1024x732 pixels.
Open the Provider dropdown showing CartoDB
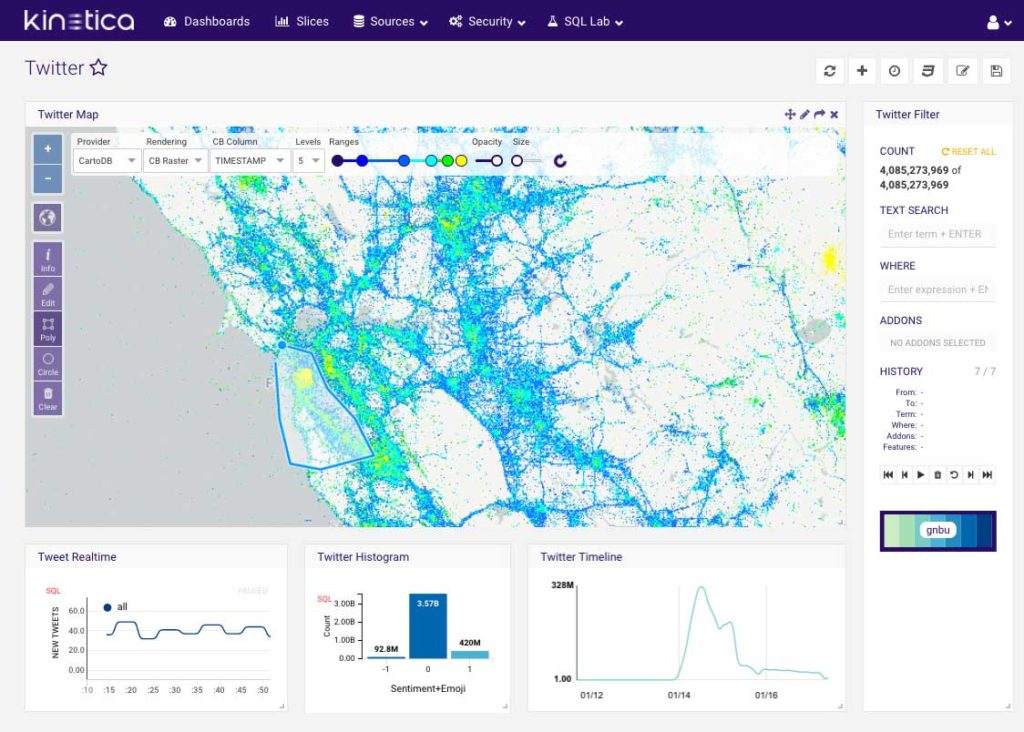pos(106,160)
